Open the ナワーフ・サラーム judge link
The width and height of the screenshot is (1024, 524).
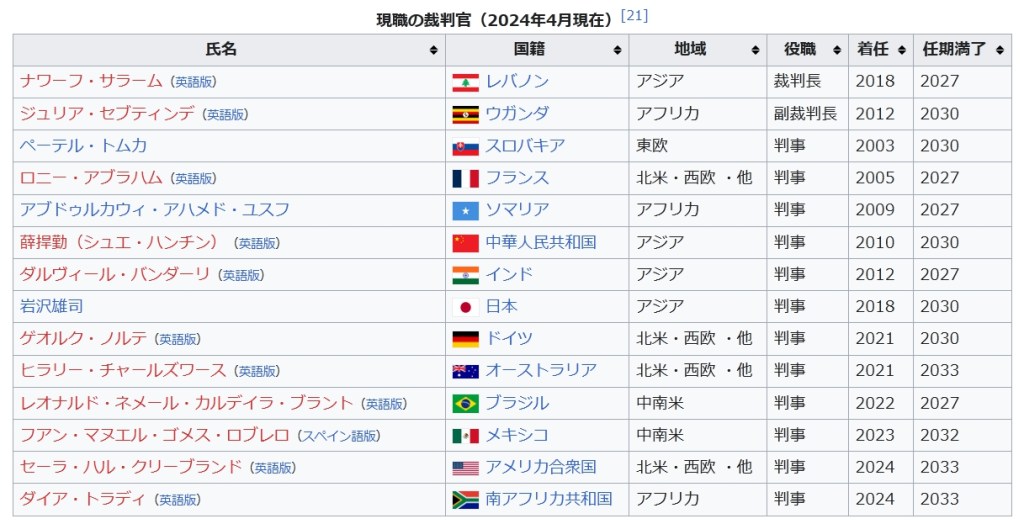tap(91, 82)
